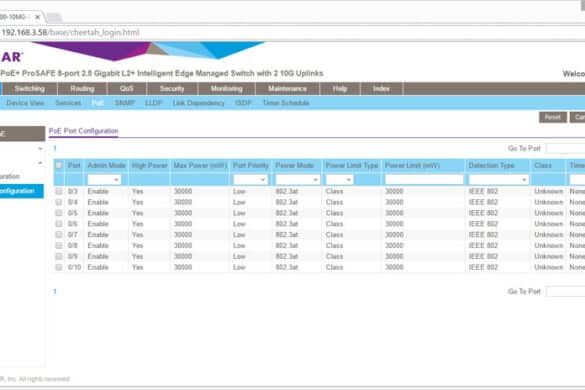Expand the first sidebar section arrow

(x=40, y=149)
